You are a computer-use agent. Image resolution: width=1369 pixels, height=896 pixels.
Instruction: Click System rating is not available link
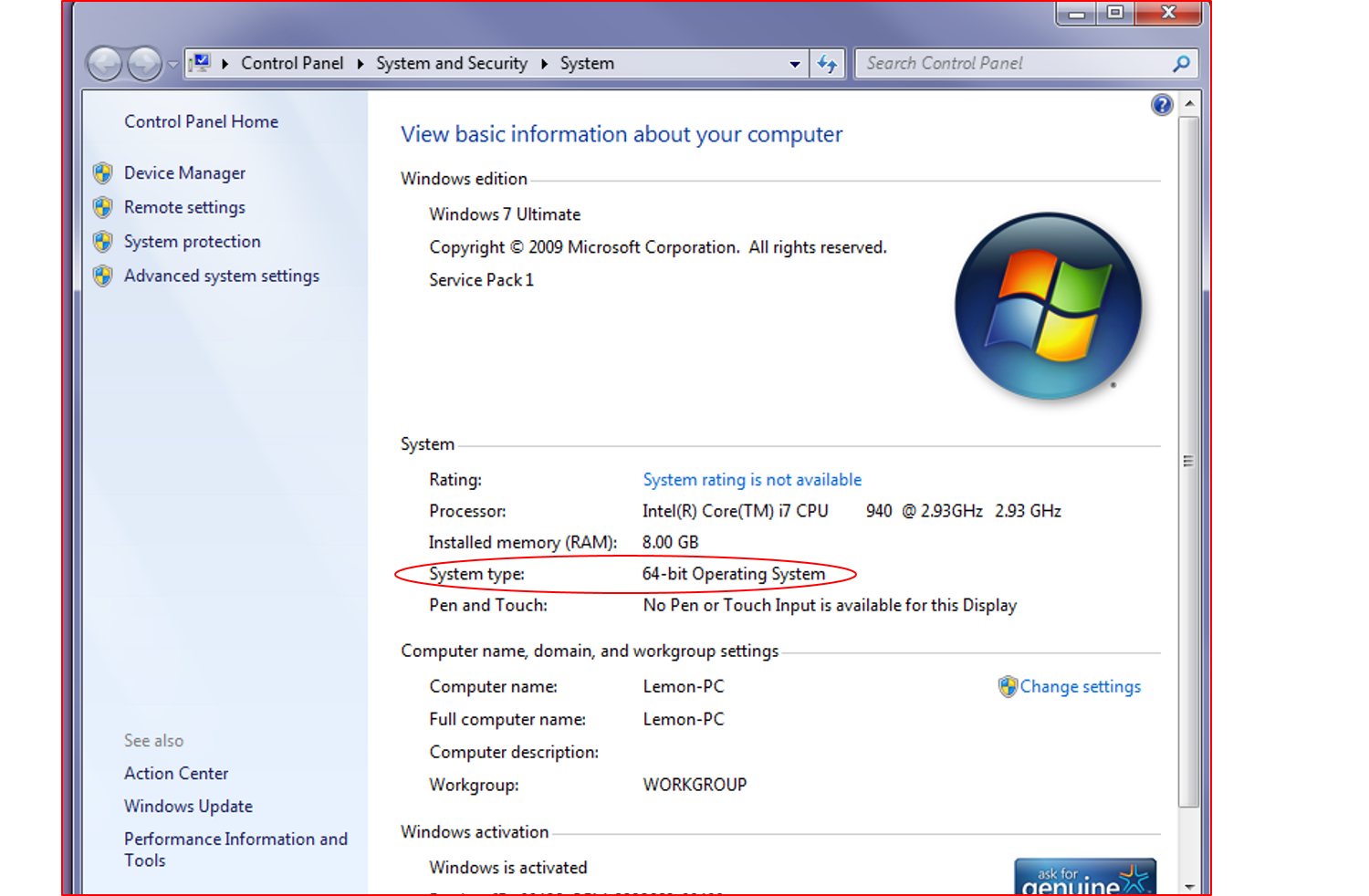coord(752,480)
